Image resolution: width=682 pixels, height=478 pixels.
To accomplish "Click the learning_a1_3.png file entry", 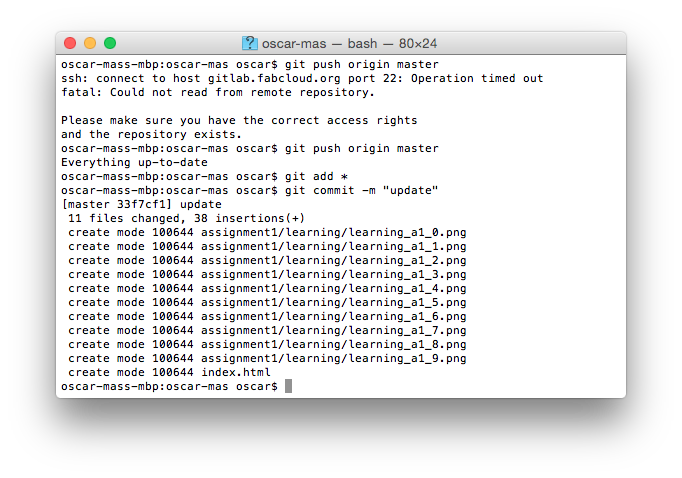I will [334, 274].
